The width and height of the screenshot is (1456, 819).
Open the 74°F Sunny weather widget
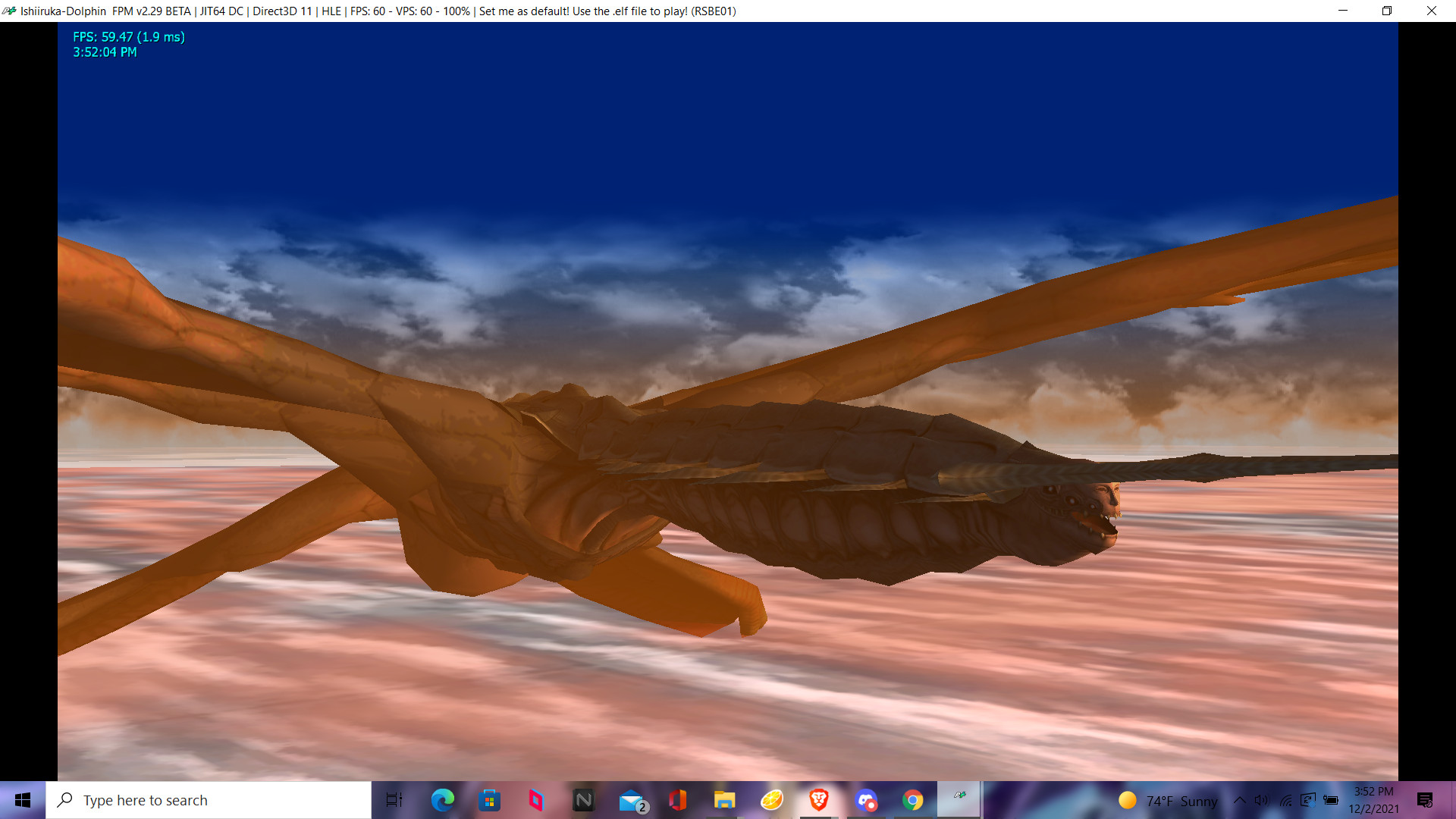pos(1169,801)
